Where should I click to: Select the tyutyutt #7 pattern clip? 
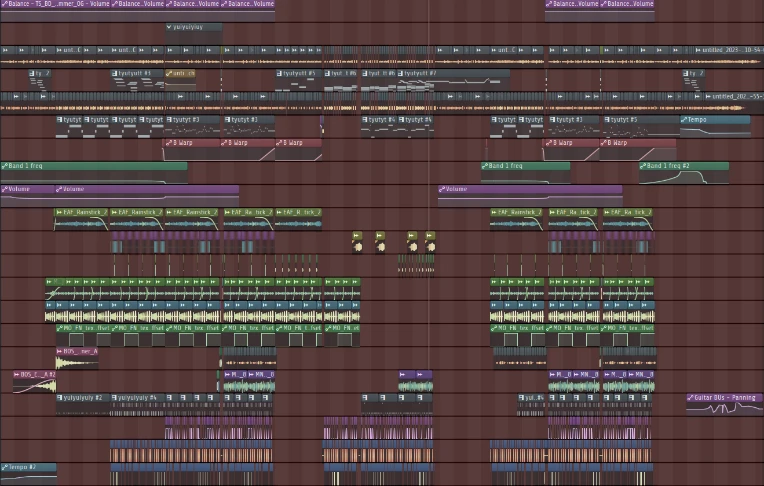click(x=454, y=80)
